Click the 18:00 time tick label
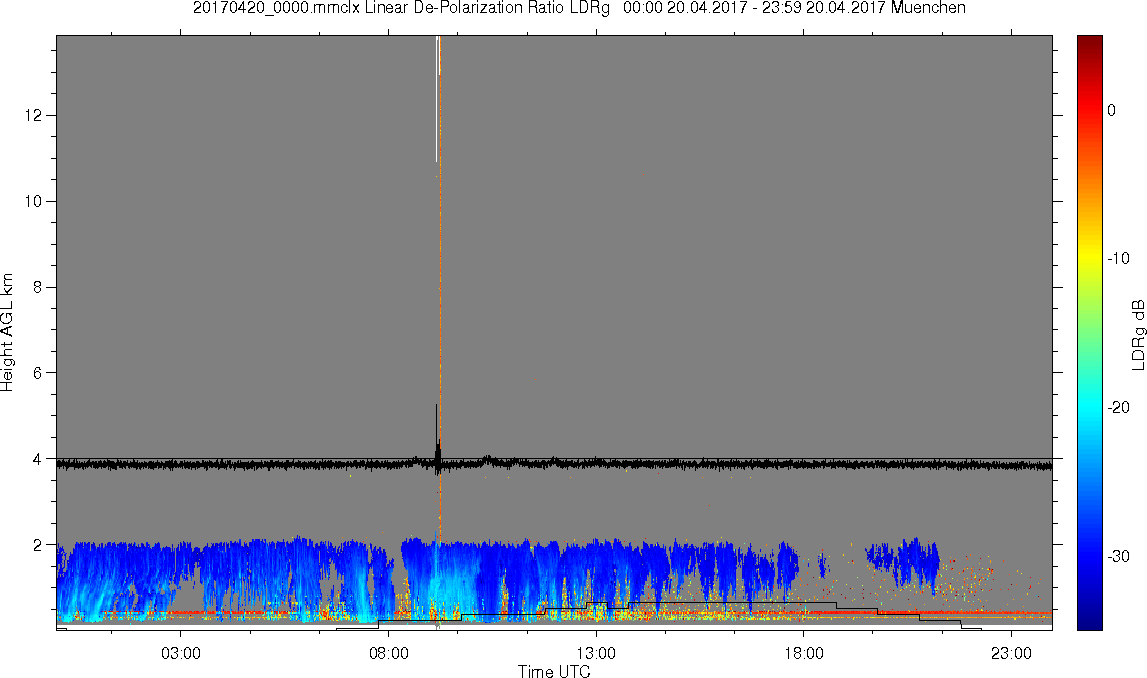 pyautogui.click(x=804, y=653)
